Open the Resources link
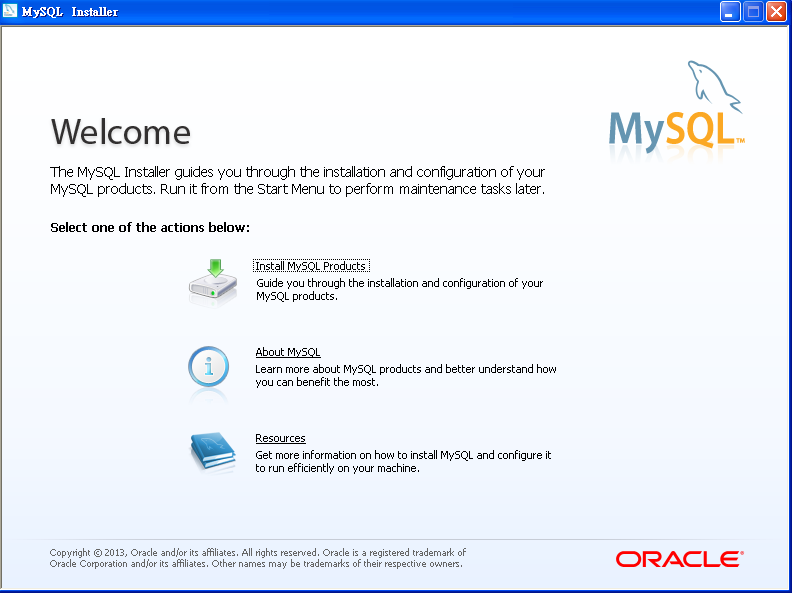This screenshot has width=792, height=593. coord(280,438)
